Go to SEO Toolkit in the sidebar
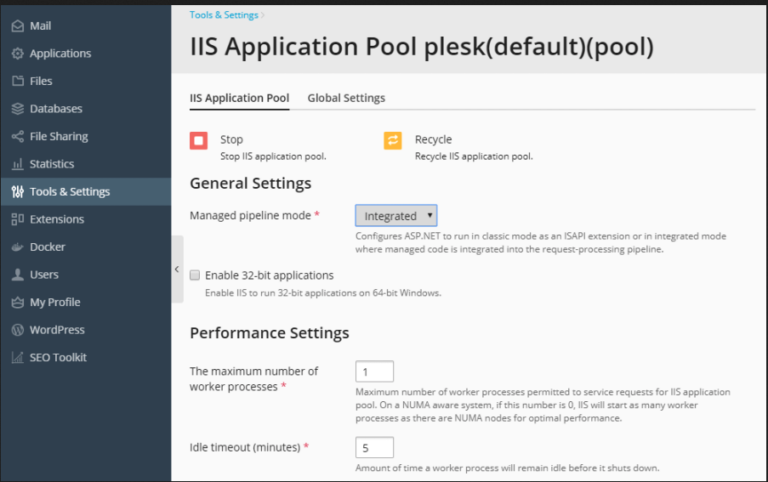 tap(58, 357)
